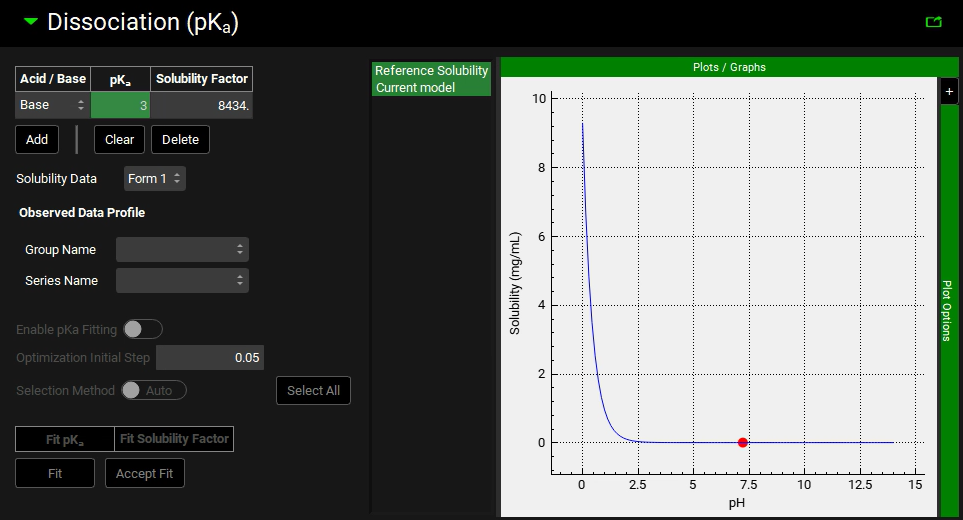This screenshot has height=520, width=963.
Task: Select the Plots / Graphs header tab
Action: pos(729,67)
